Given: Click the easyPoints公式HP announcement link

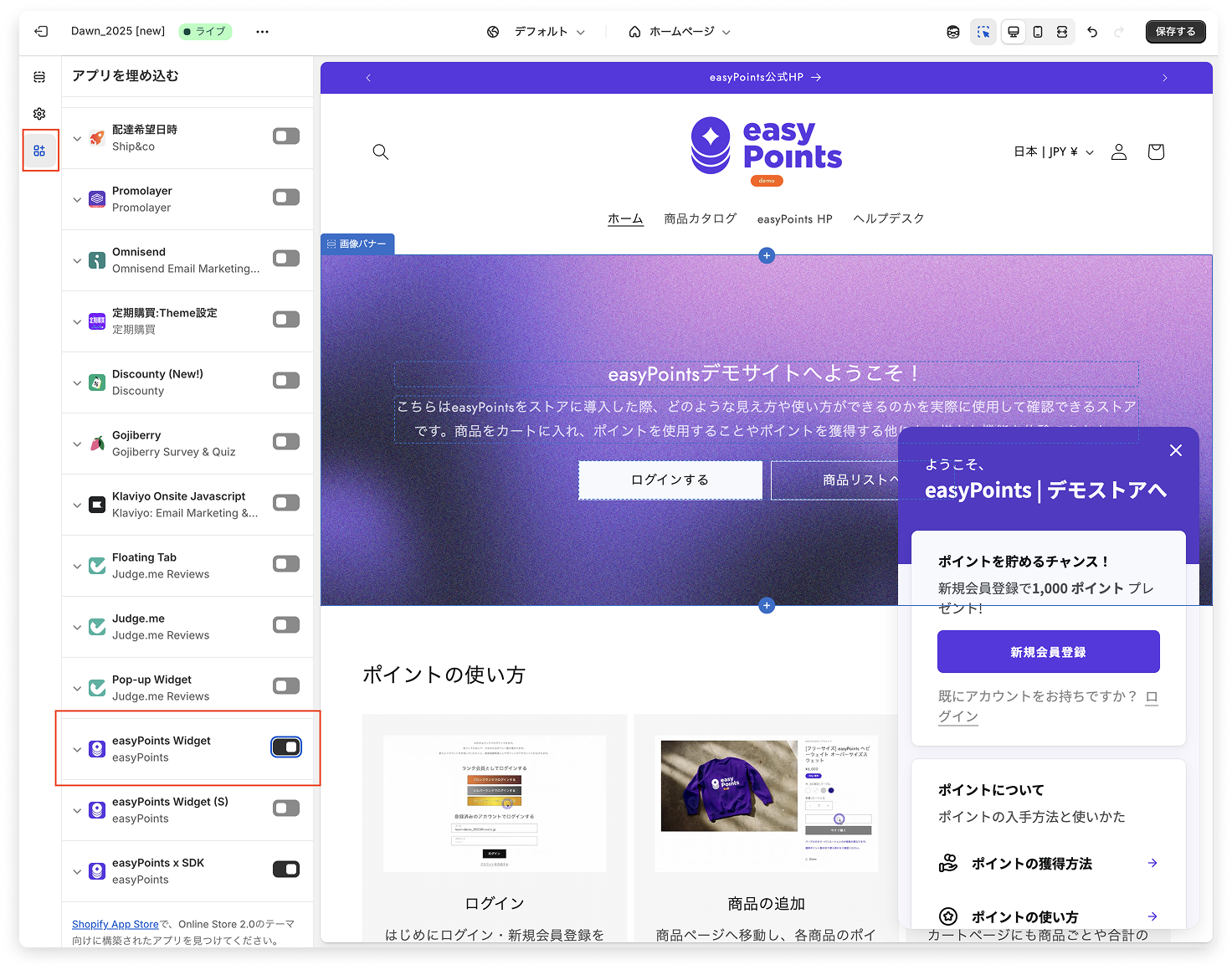Looking at the screenshot, I should 765,78.
